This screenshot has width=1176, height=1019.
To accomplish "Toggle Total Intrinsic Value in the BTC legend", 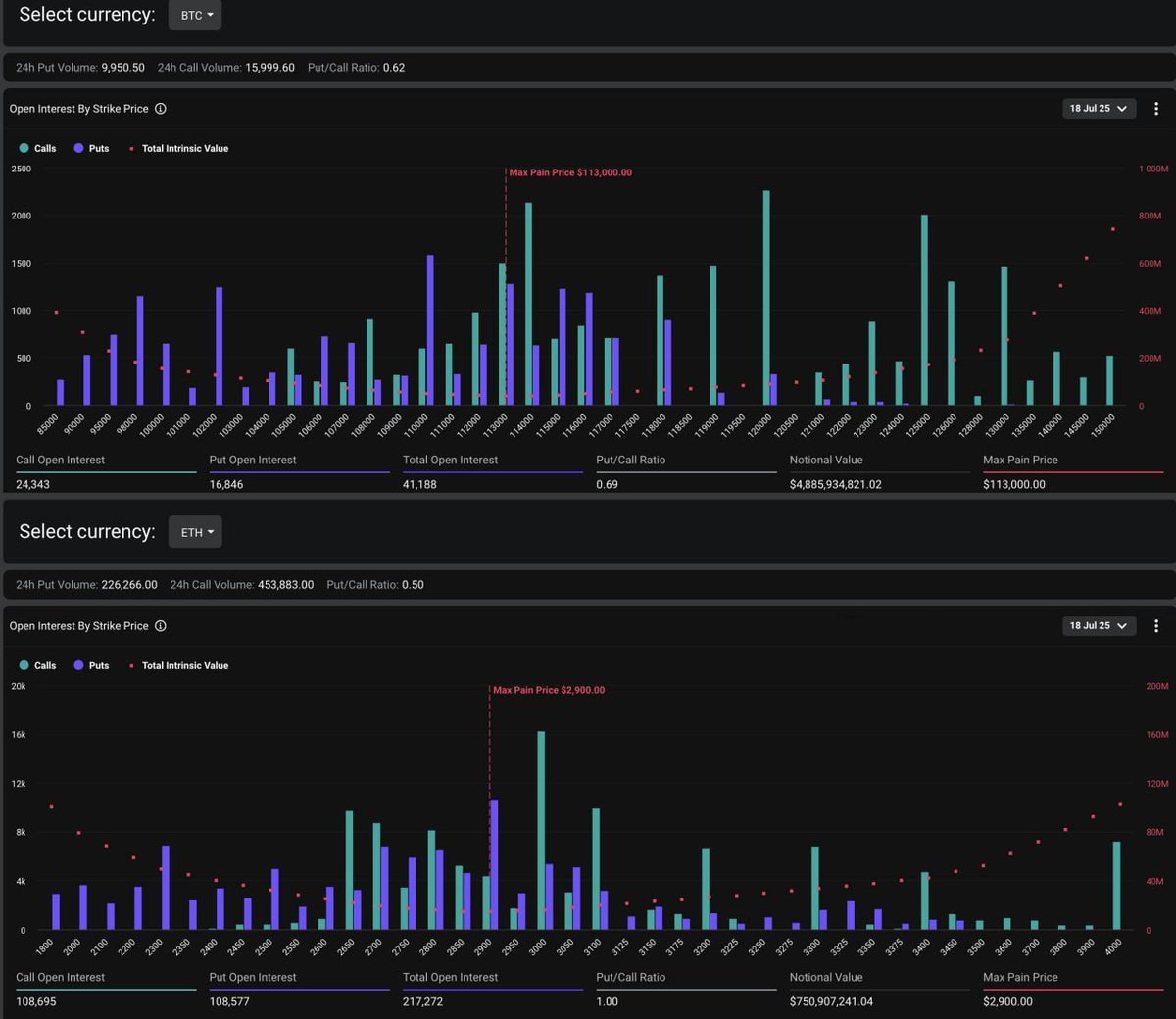I will coord(178,149).
